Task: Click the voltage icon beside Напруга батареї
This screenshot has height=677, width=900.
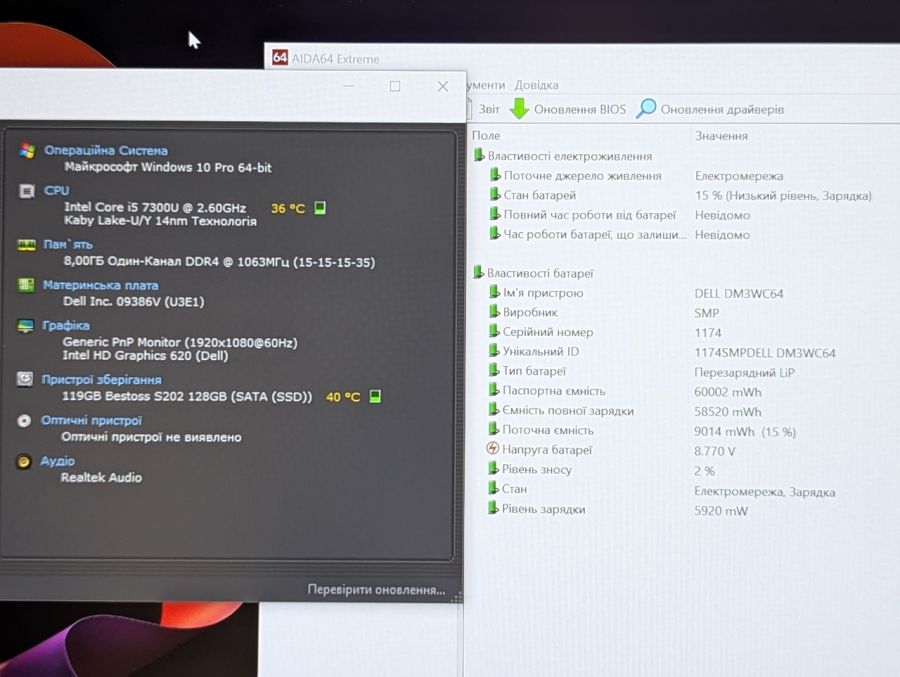Action: click(x=492, y=448)
